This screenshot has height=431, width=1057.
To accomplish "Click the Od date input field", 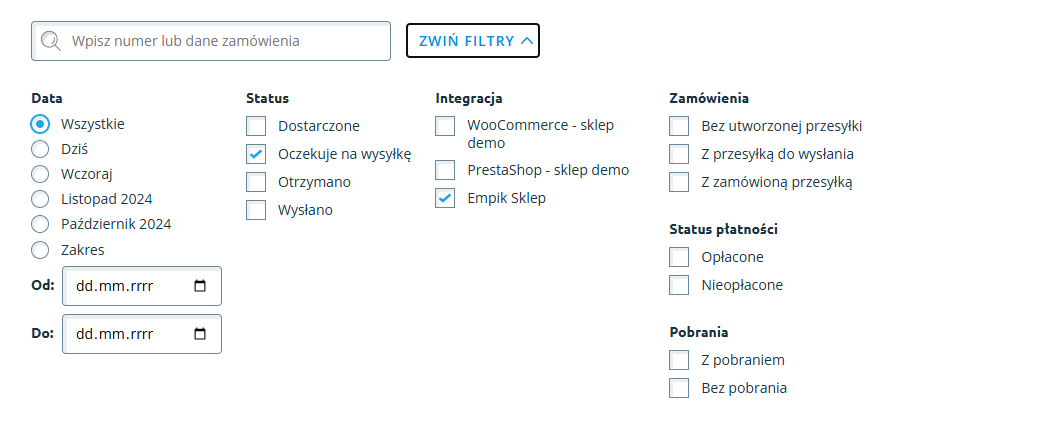I will point(125,286).
